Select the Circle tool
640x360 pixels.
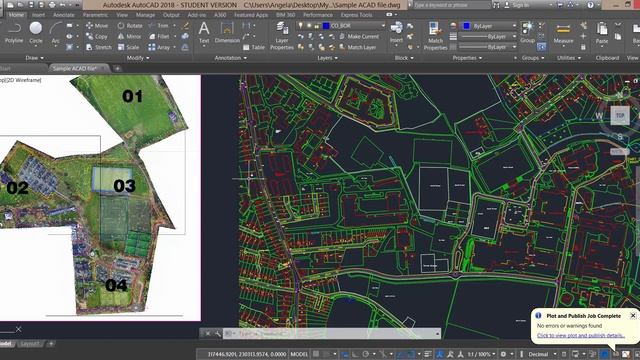tap(36, 33)
